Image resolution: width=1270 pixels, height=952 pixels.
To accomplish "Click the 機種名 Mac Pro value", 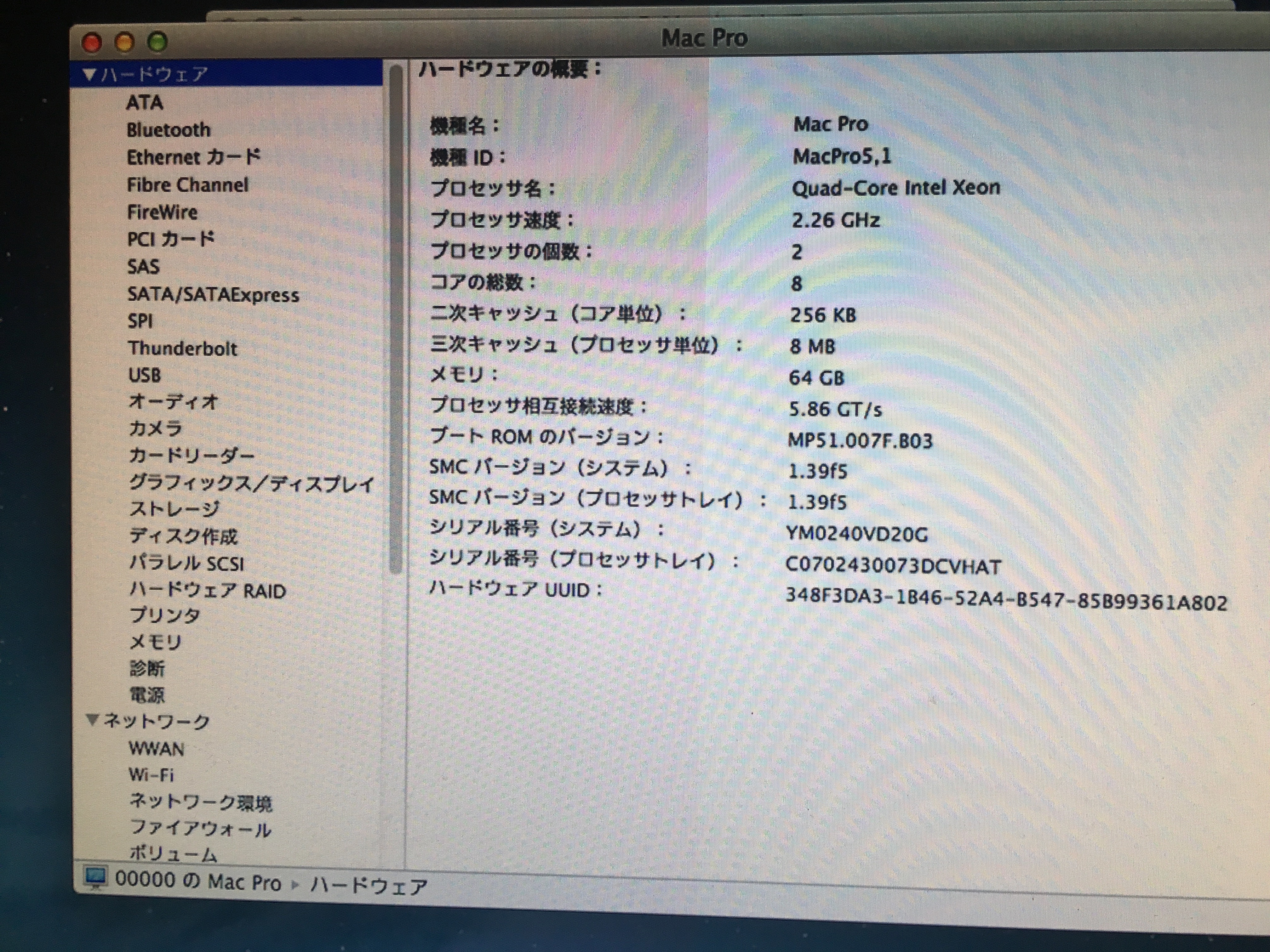I will coord(831,124).
